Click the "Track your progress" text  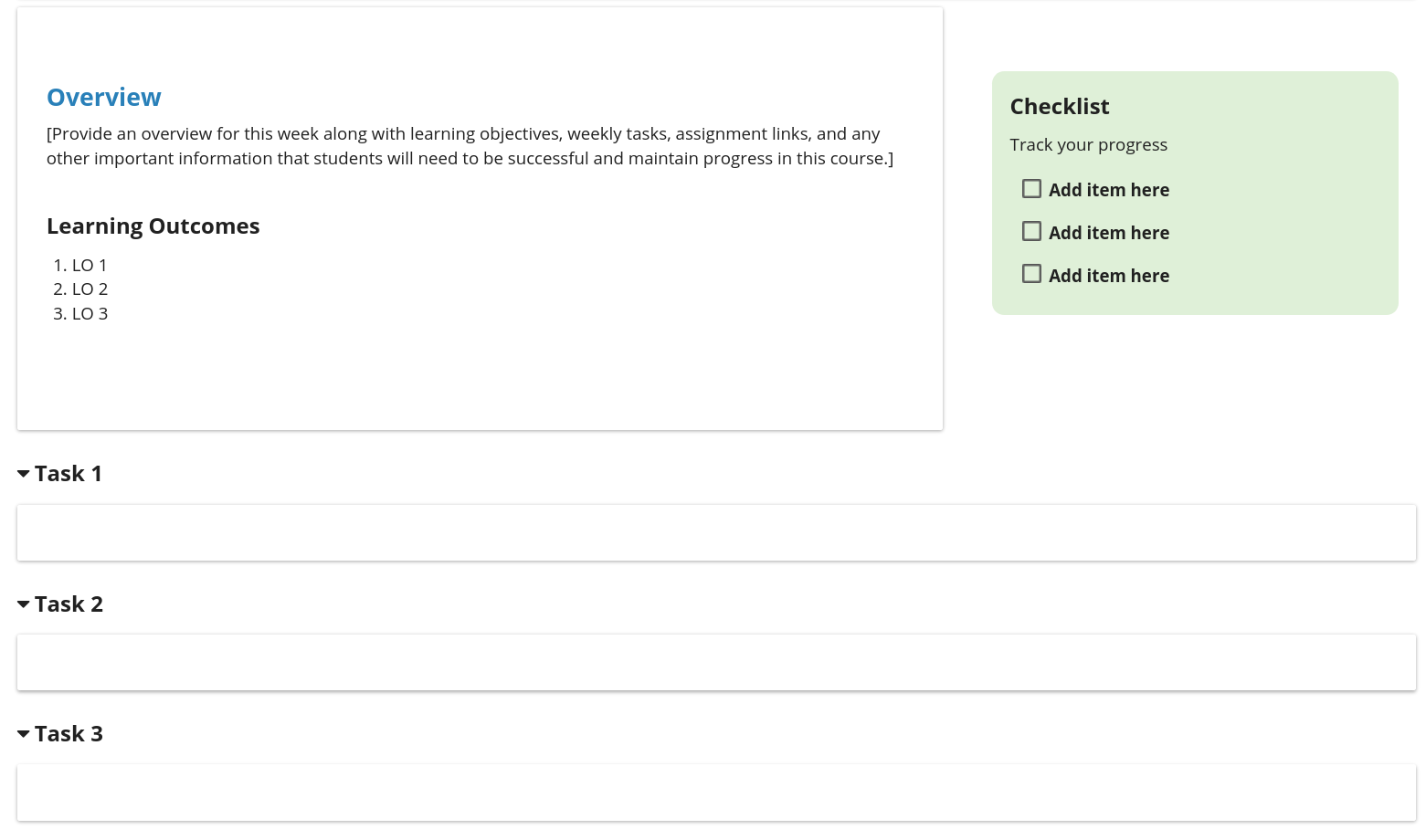tap(1089, 145)
